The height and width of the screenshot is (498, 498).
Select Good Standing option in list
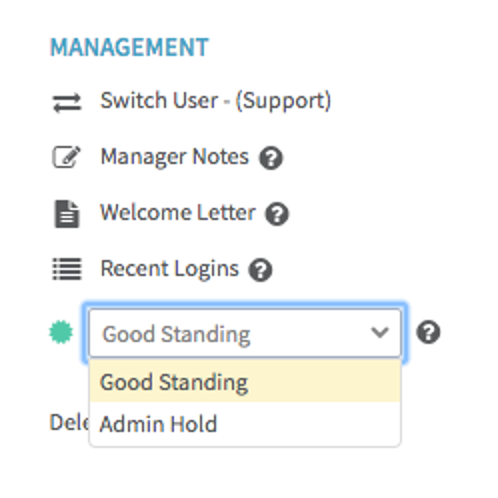pos(245,381)
